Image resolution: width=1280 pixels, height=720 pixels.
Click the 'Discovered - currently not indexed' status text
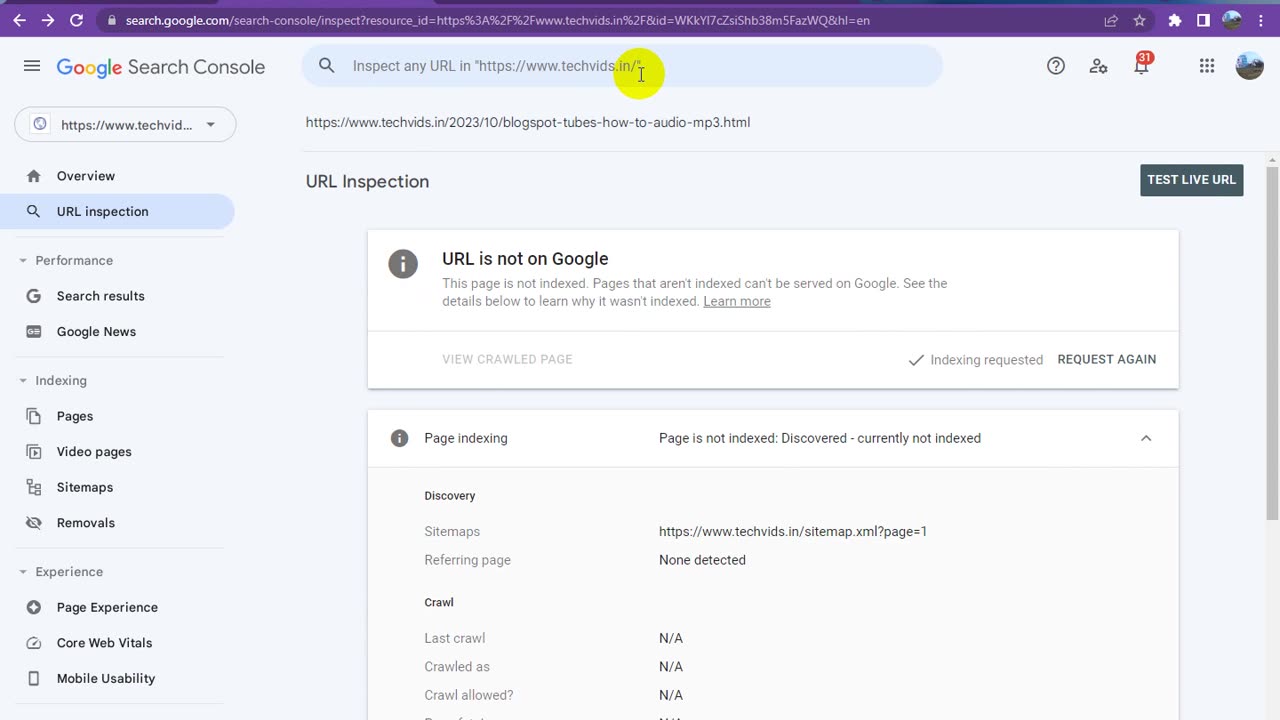coord(881,438)
